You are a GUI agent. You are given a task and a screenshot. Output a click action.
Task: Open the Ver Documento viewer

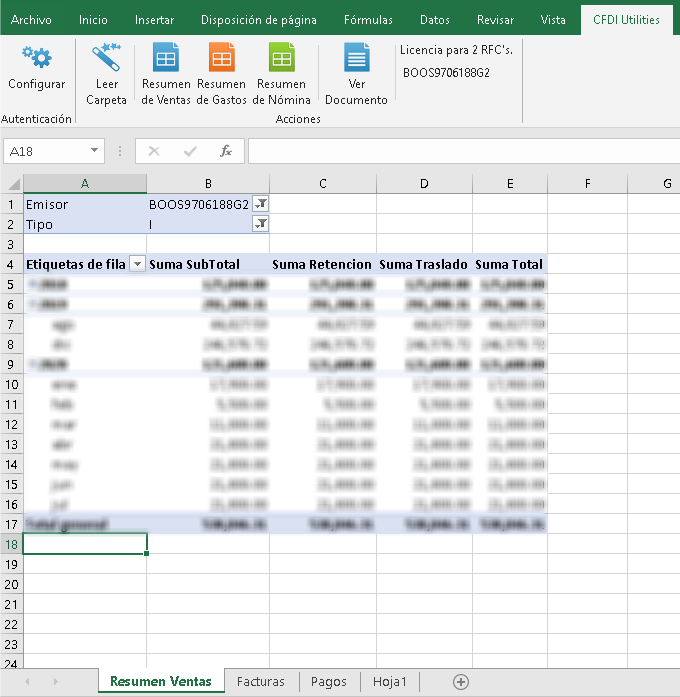point(356,58)
